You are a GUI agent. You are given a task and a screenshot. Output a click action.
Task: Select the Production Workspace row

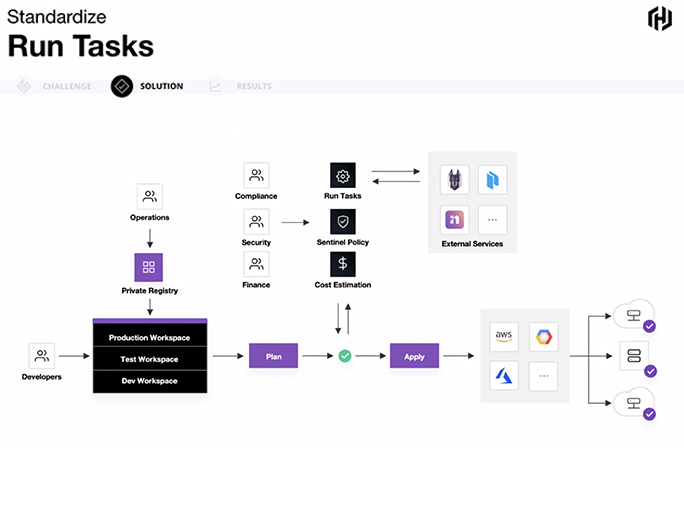point(150,337)
